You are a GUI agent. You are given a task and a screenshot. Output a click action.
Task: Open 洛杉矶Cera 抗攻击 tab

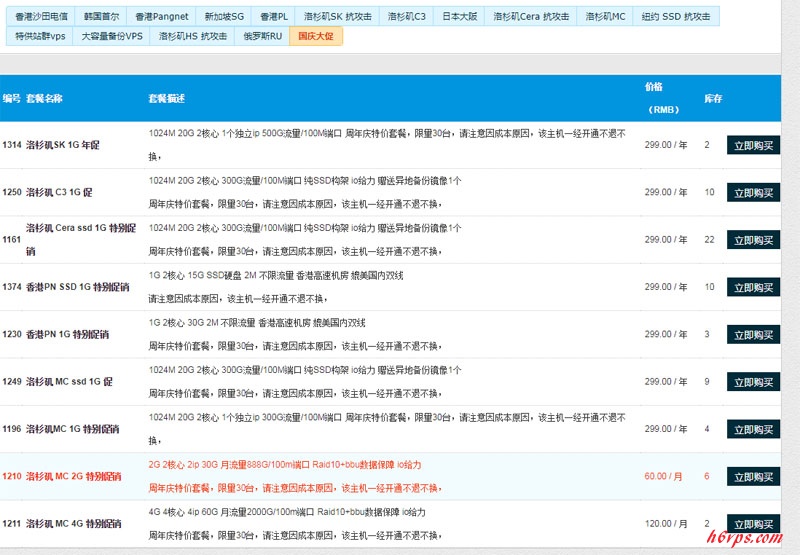531,16
